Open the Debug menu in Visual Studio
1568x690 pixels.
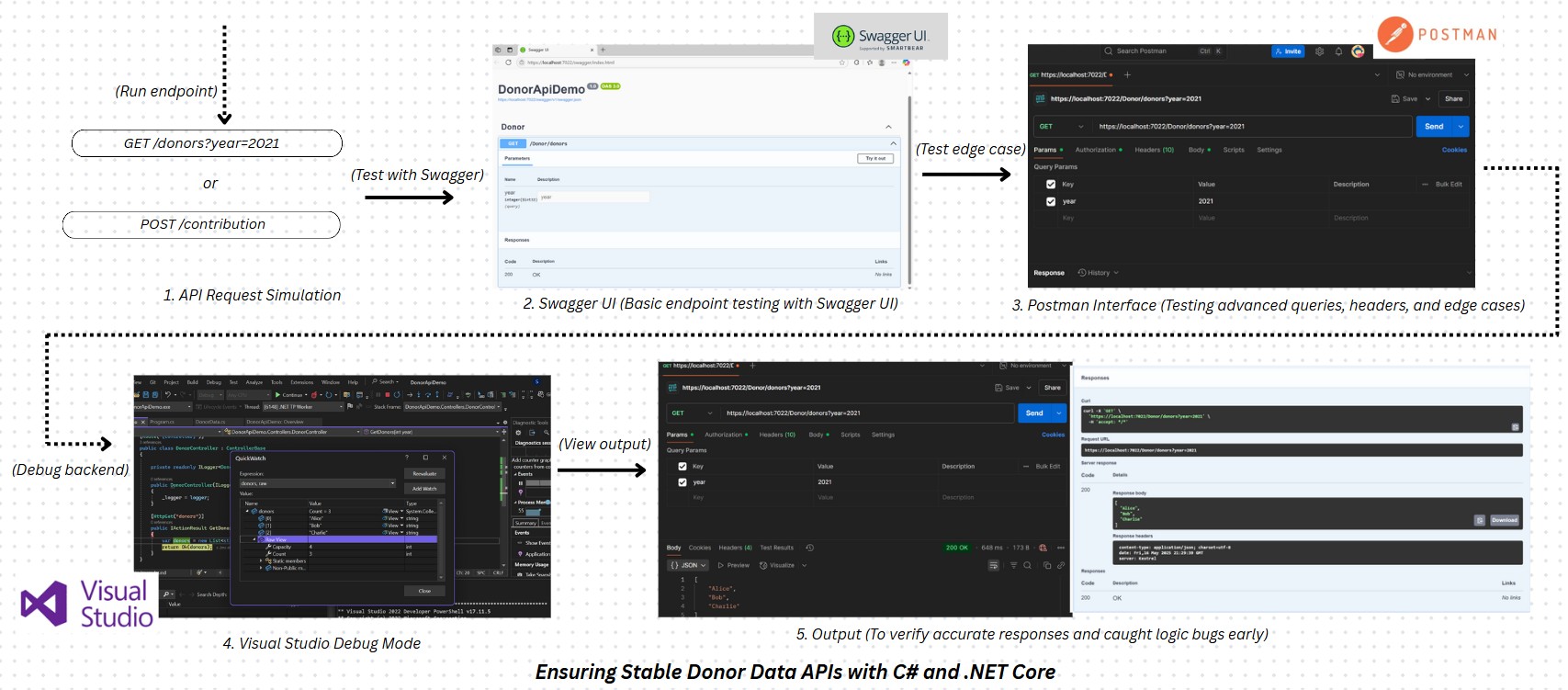(x=213, y=382)
